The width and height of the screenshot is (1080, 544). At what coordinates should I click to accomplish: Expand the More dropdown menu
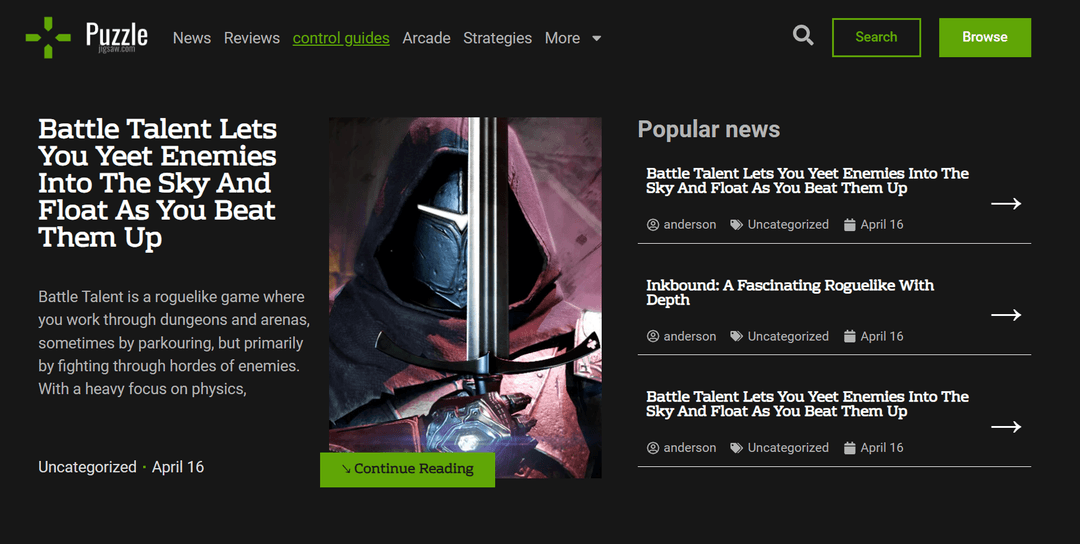coord(573,38)
